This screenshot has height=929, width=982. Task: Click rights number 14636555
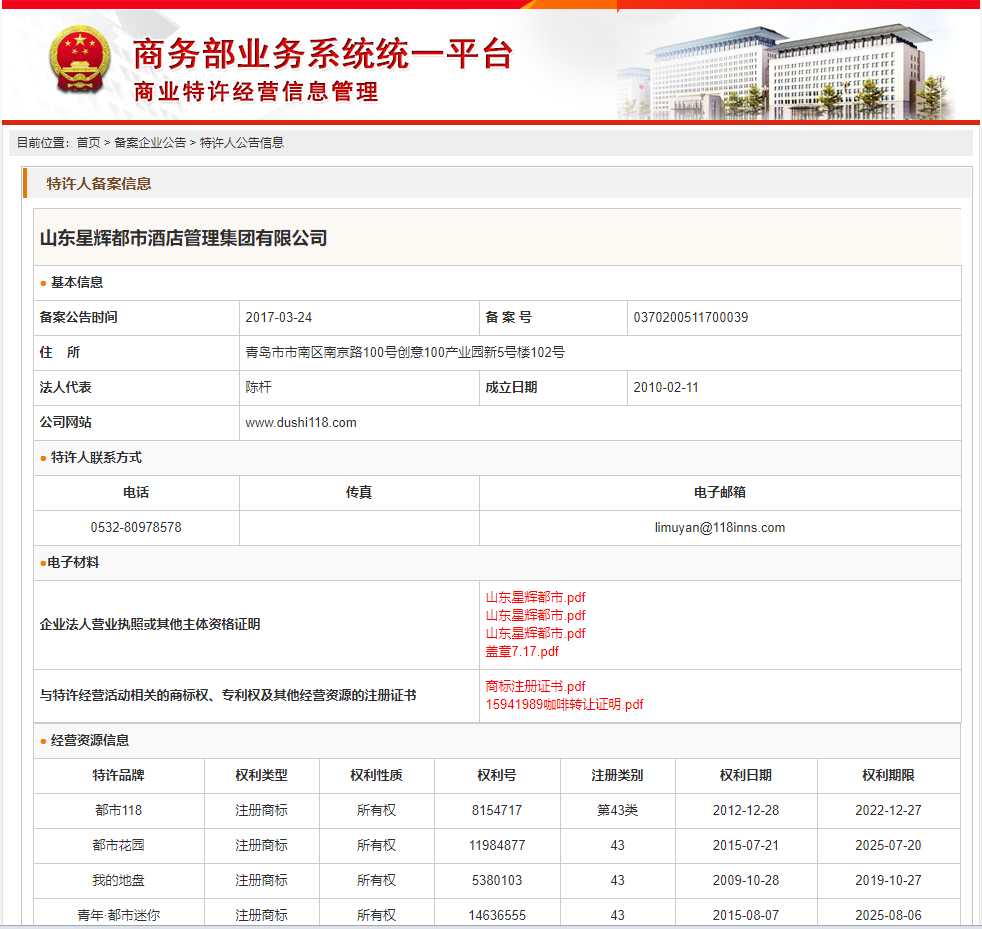pyautogui.click(x=497, y=916)
